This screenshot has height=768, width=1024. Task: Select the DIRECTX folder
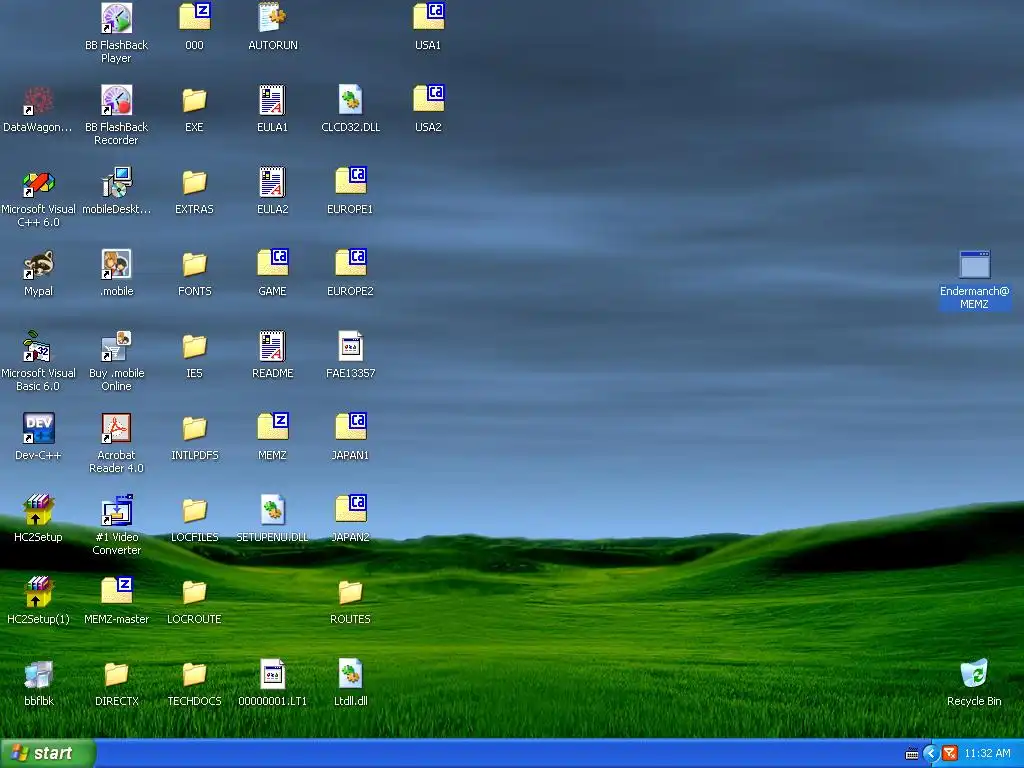pos(116,674)
